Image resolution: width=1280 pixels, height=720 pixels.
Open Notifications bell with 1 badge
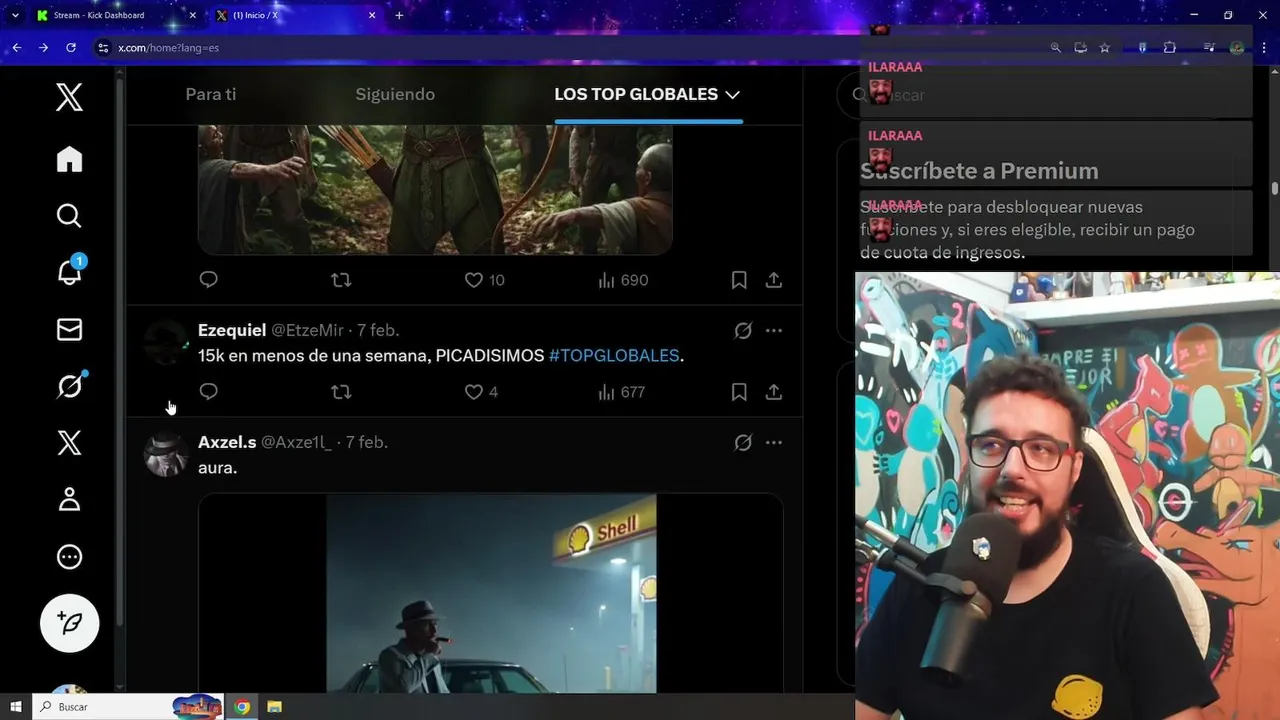click(x=70, y=271)
